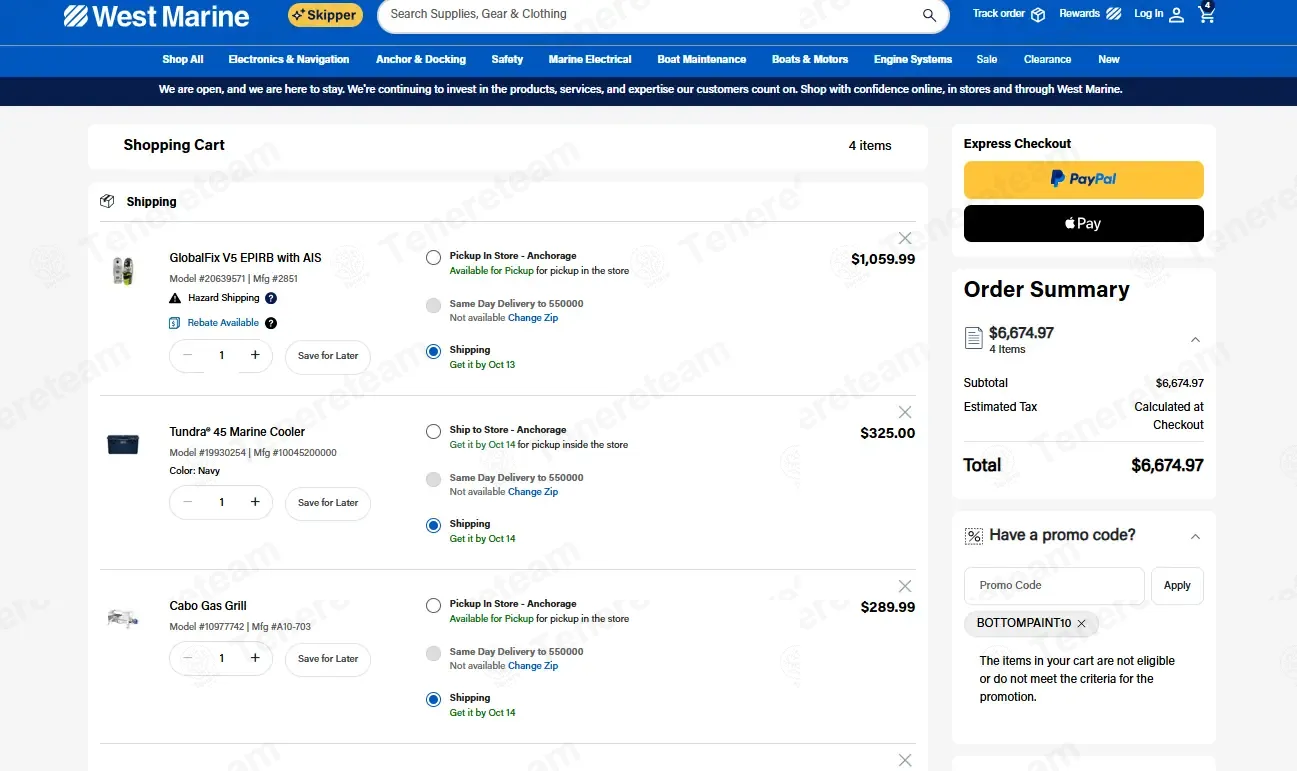Decrease GlobalFix V5 EPIRB quantity

tap(188, 355)
